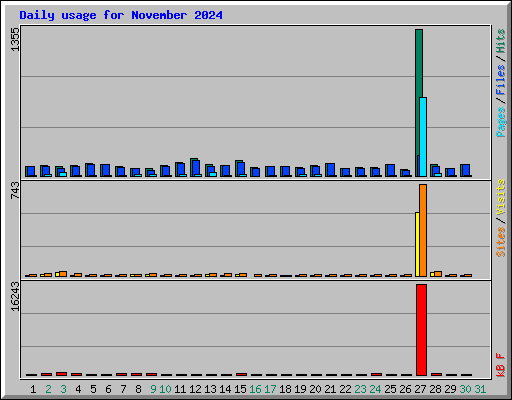Image resolution: width=512 pixels, height=400 pixels.
Task: Click the cyan Pages bar on day 27
Action: [423, 137]
